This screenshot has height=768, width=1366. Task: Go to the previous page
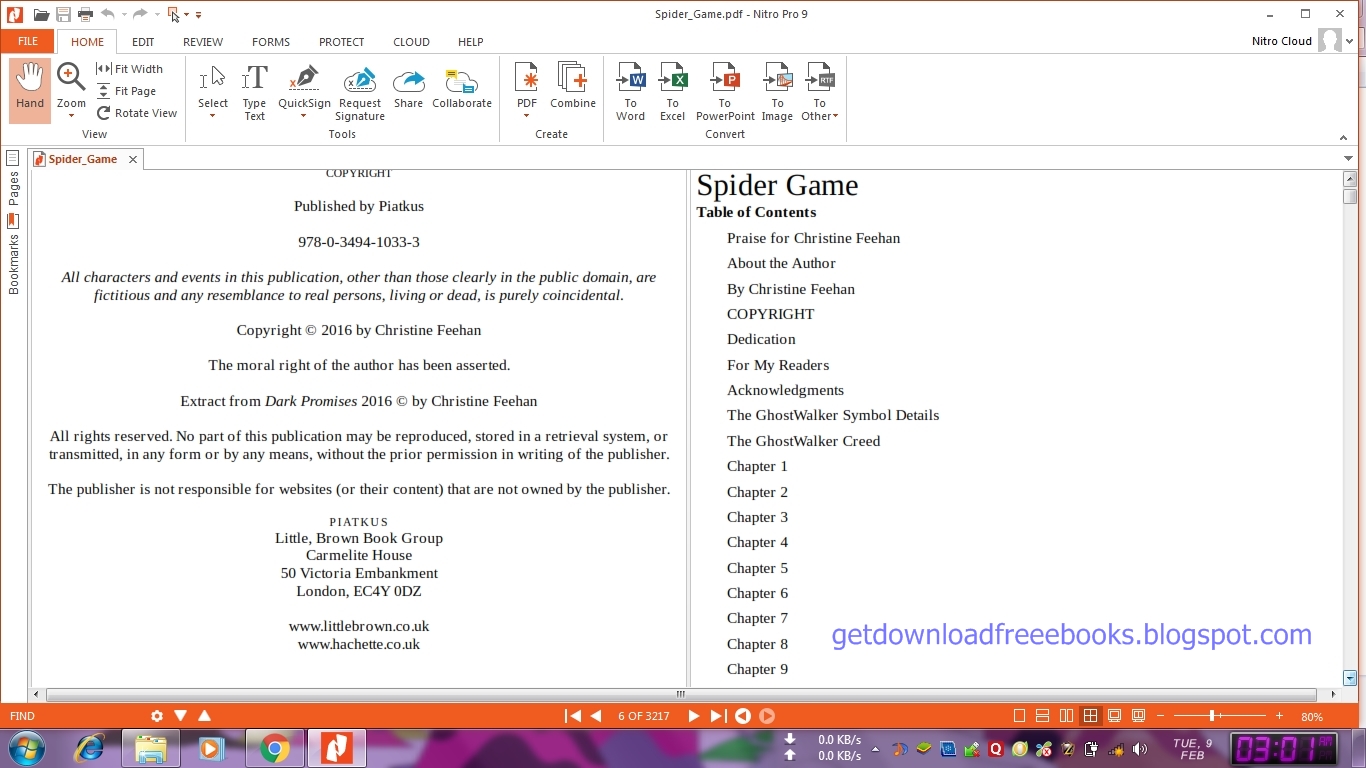coord(596,716)
